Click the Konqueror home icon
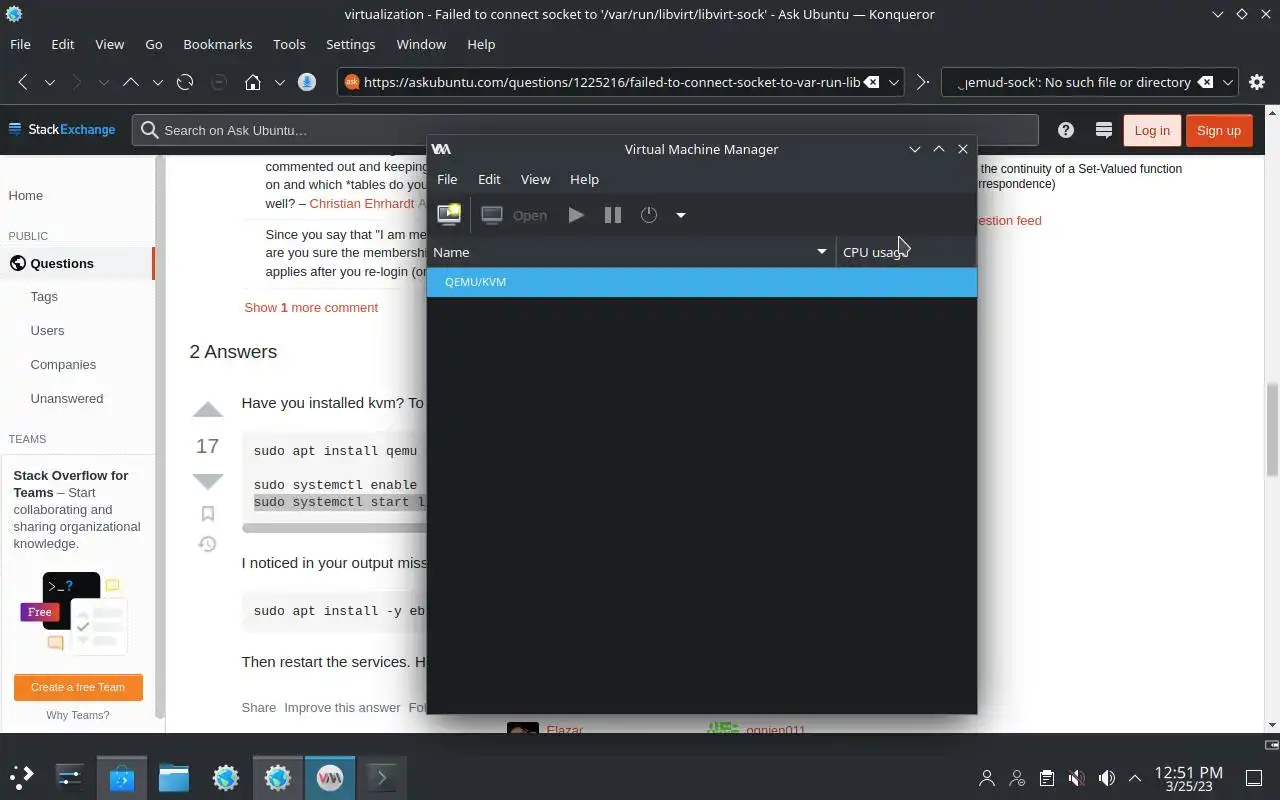The image size is (1280, 800). (x=253, y=82)
